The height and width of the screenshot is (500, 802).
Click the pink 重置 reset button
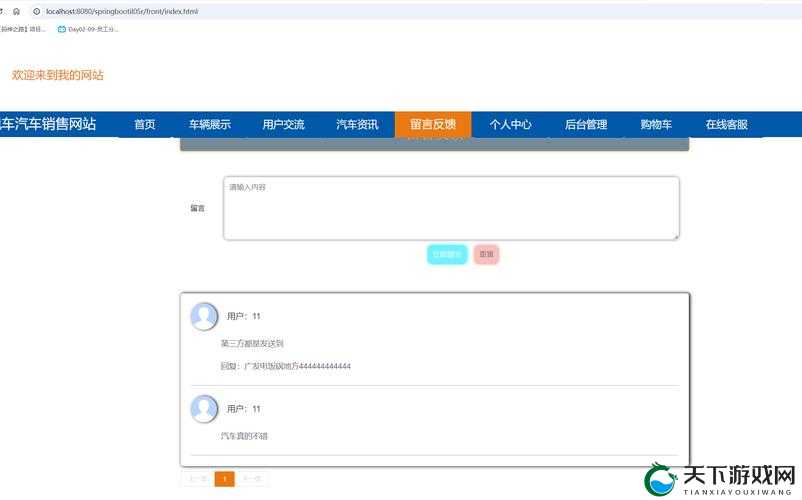point(486,254)
